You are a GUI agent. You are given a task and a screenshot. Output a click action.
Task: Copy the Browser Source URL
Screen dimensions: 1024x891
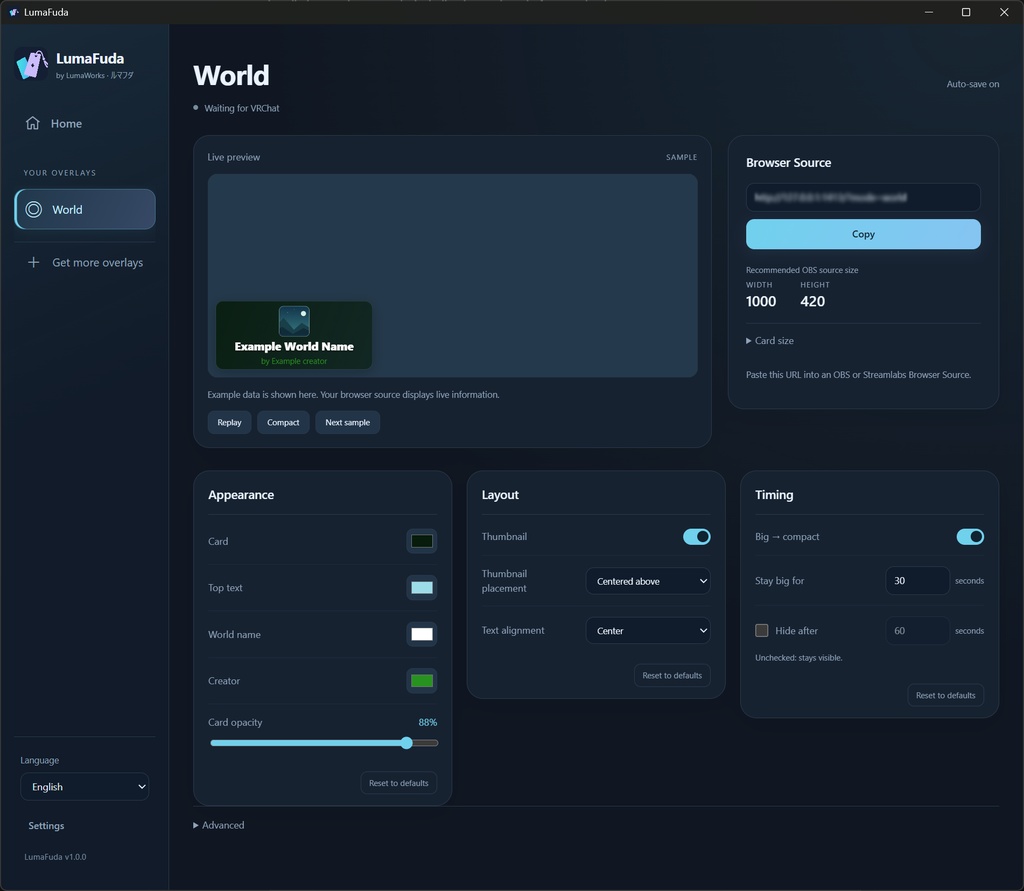click(863, 234)
